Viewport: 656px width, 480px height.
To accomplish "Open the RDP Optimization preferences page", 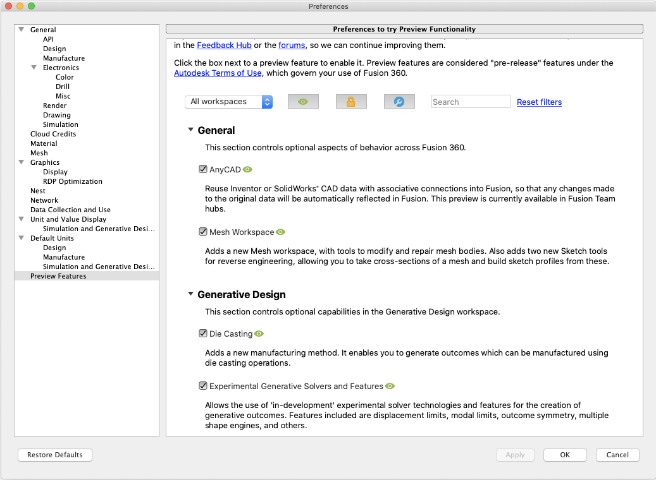I will coord(72,181).
